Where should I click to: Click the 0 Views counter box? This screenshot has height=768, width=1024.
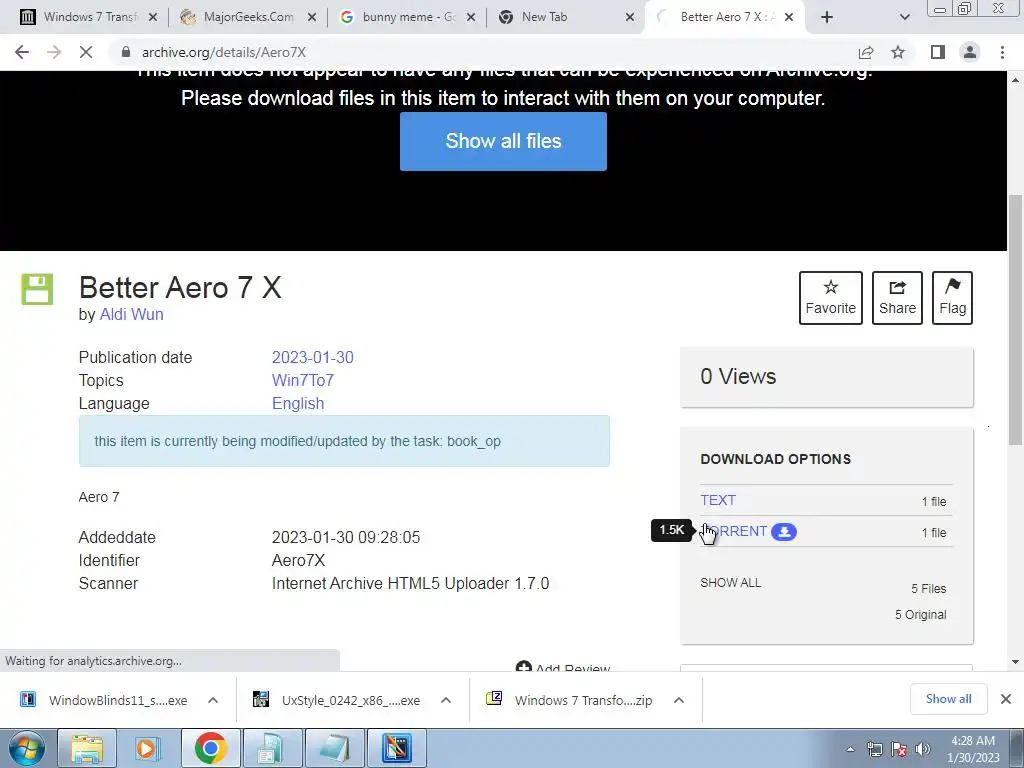(827, 377)
